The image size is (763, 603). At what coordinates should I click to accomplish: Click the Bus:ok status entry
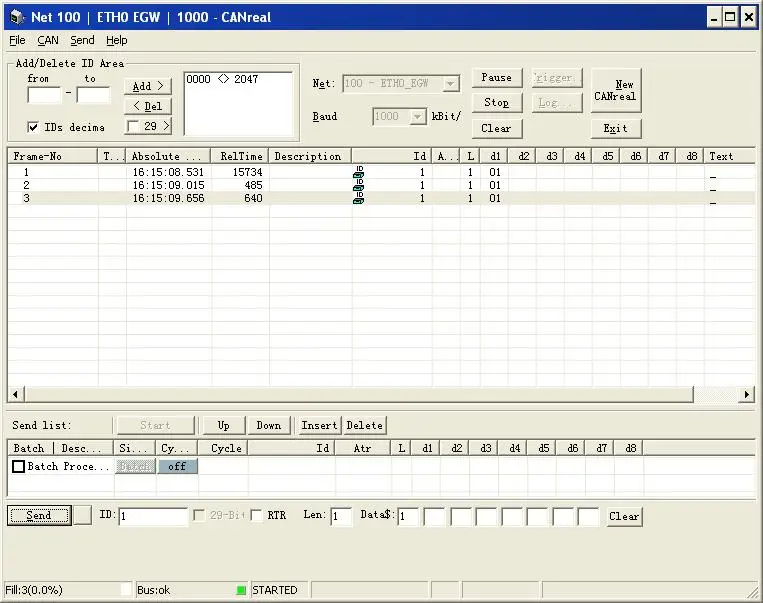pyautogui.click(x=153, y=590)
